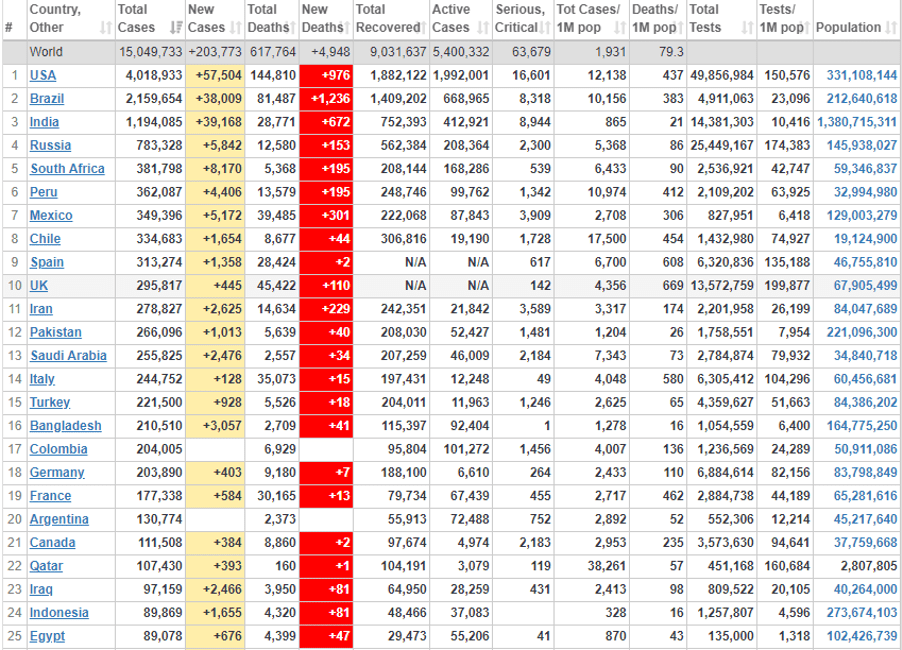The image size is (902, 650).
Task: Open Germany population link 83,798,849
Action: coord(865,473)
